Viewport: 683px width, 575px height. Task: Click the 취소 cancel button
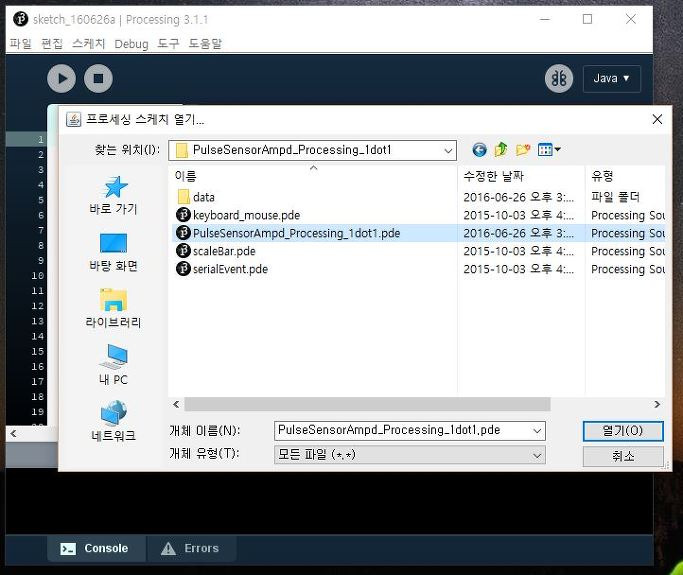tap(623, 456)
